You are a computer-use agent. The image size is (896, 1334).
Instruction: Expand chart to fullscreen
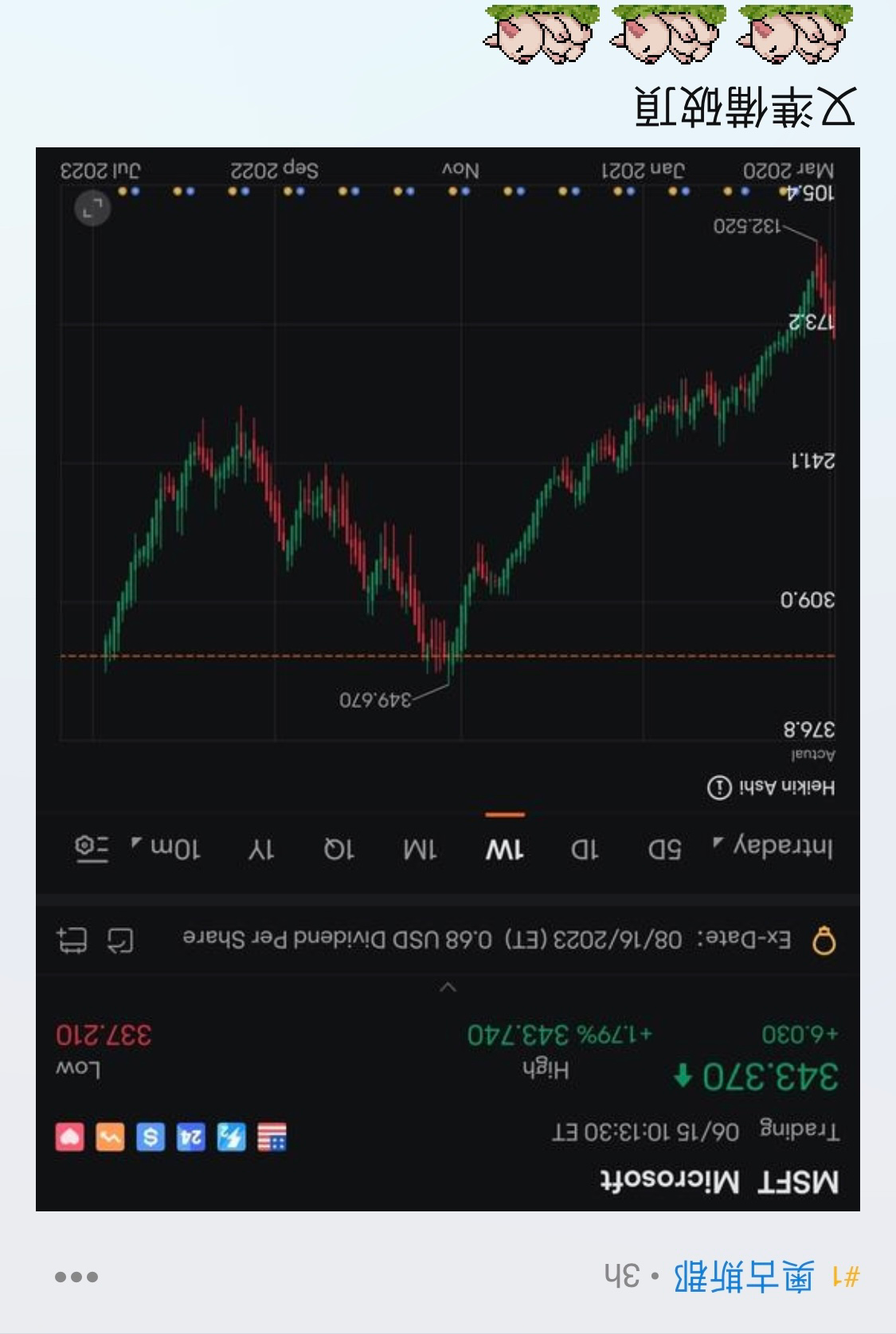(x=92, y=209)
